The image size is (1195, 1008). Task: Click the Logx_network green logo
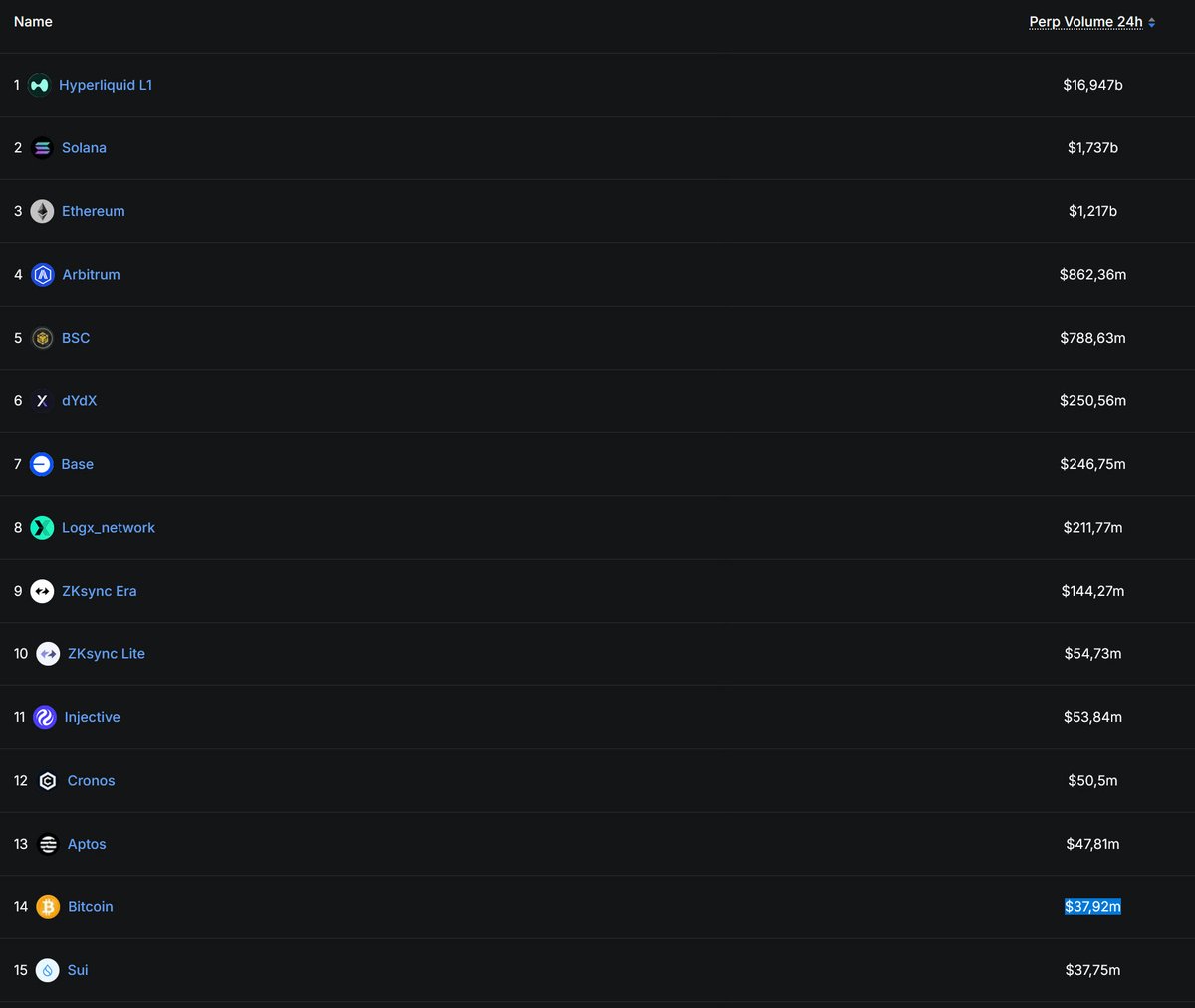point(42,528)
